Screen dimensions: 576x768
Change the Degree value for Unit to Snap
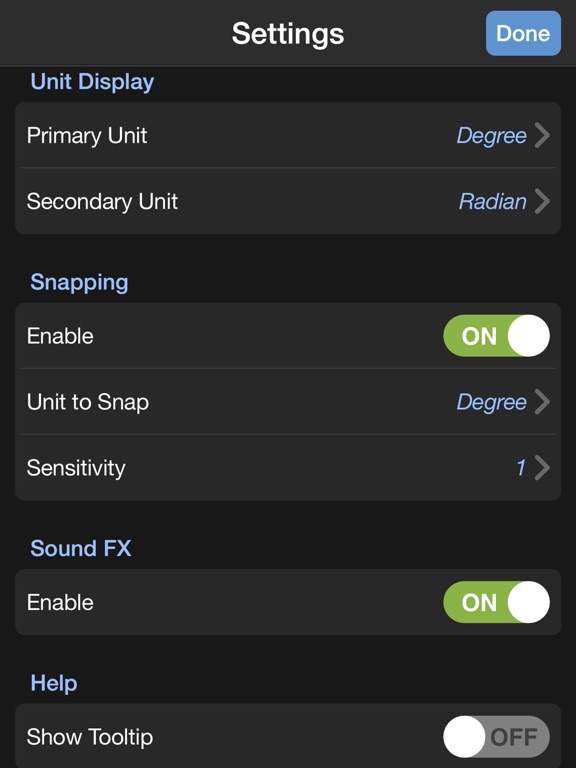point(491,402)
